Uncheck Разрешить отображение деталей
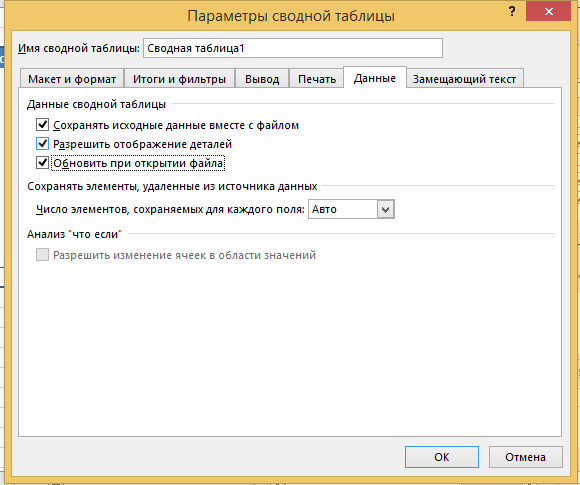The width and height of the screenshot is (580, 485). 42,144
